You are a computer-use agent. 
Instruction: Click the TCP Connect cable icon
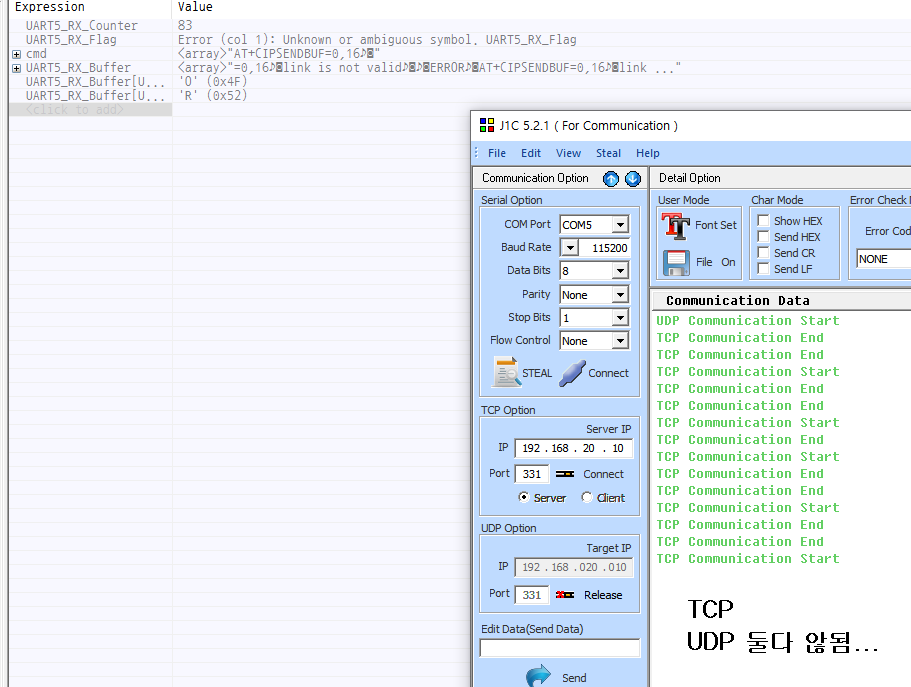tap(565, 474)
